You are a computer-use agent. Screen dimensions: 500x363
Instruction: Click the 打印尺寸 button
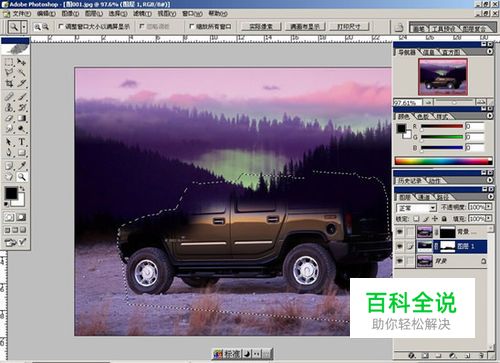[349, 27]
